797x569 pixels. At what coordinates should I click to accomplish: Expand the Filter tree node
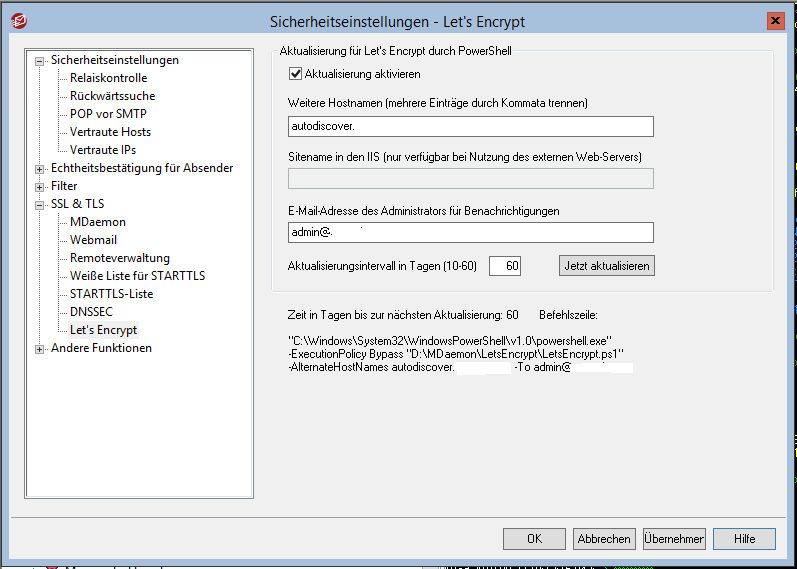pos(40,186)
